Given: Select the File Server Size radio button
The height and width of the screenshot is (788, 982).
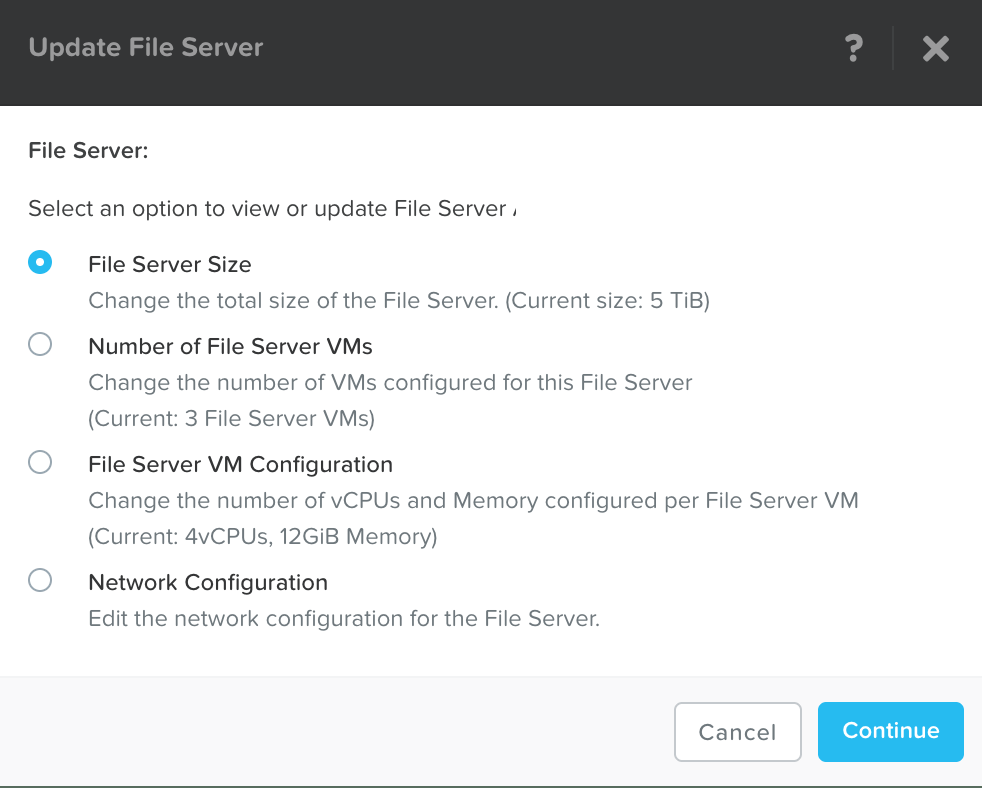Looking at the screenshot, I should point(40,264).
